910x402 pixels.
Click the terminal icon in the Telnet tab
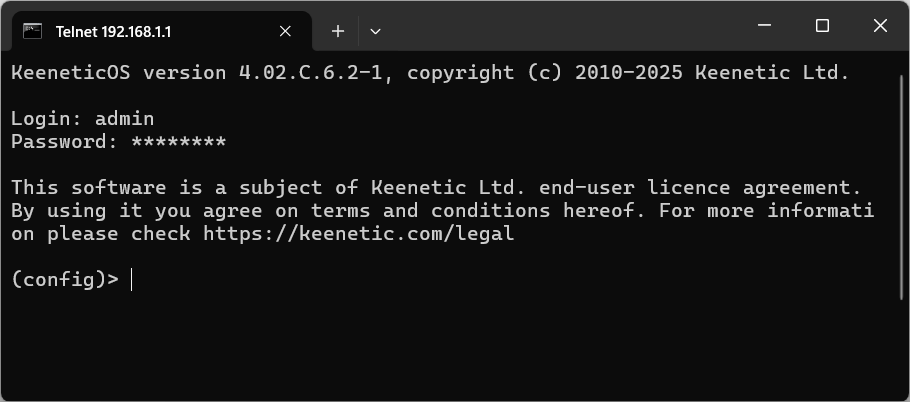pyautogui.click(x=32, y=31)
